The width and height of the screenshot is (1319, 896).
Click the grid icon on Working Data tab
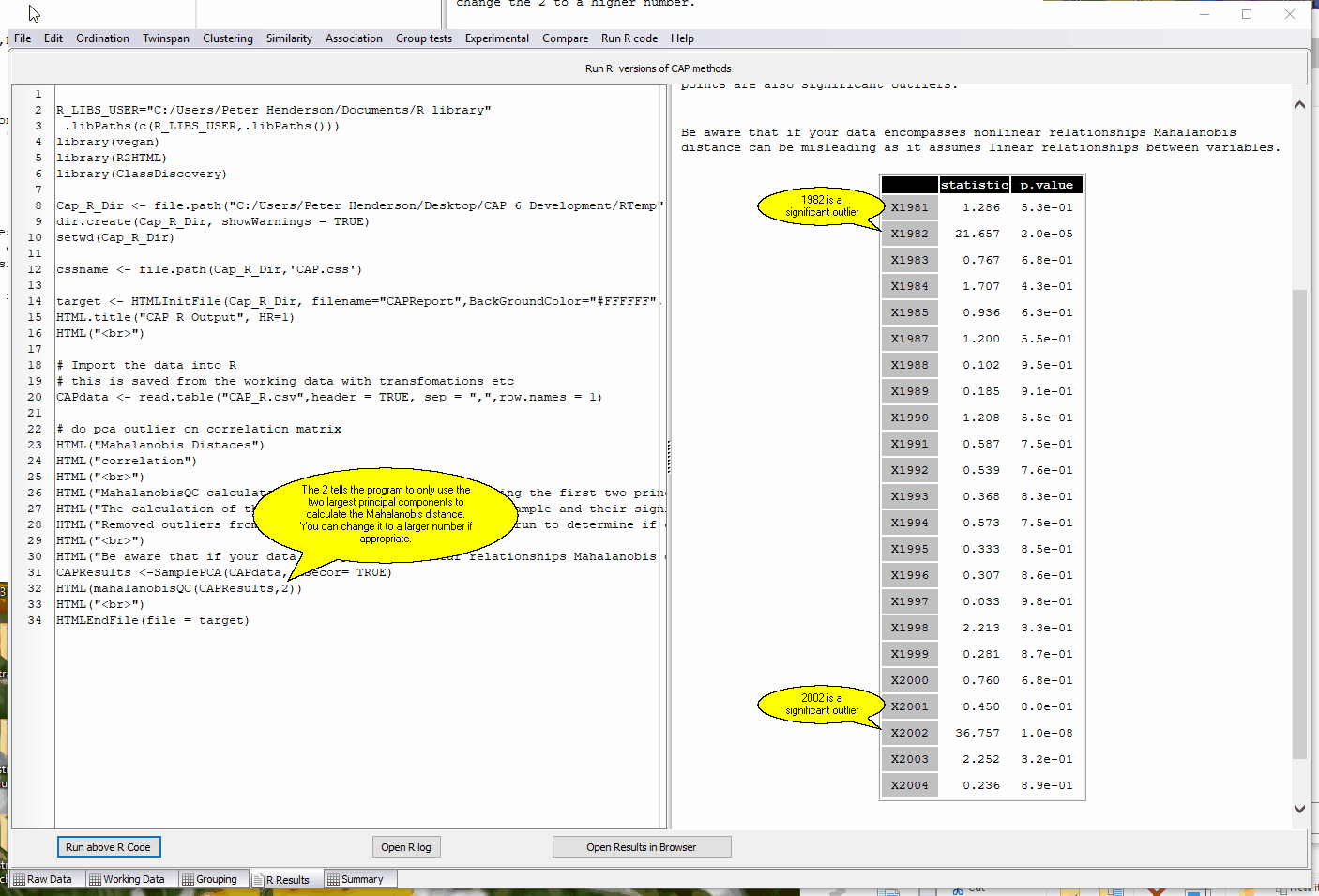(95, 879)
